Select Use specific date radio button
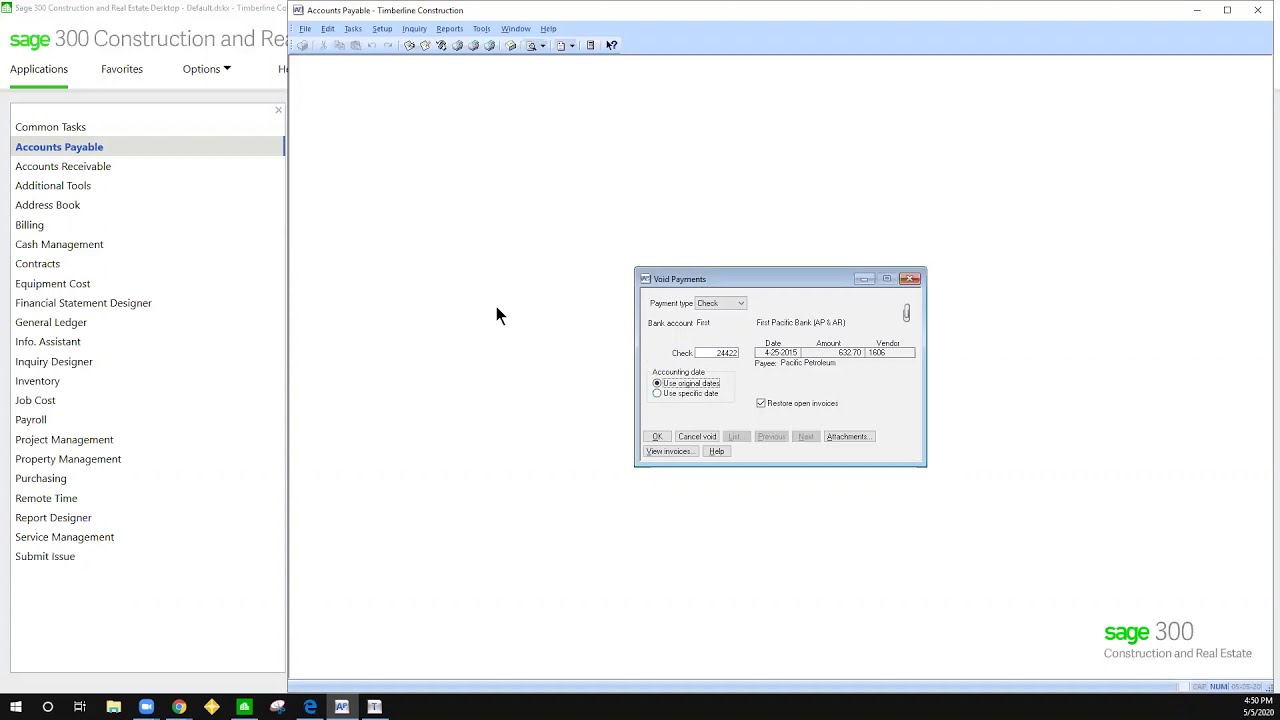This screenshot has width=1280, height=720. [x=657, y=393]
